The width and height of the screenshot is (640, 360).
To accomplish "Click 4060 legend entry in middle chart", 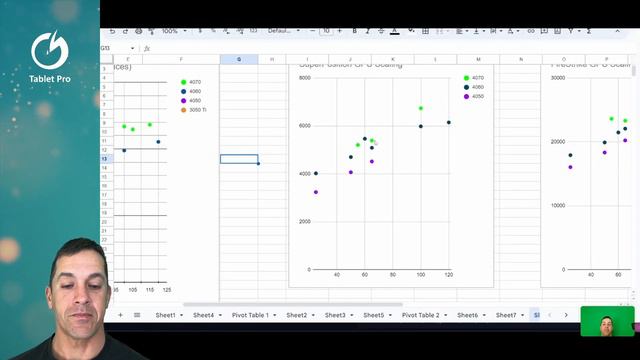I will click(x=473, y=87).
